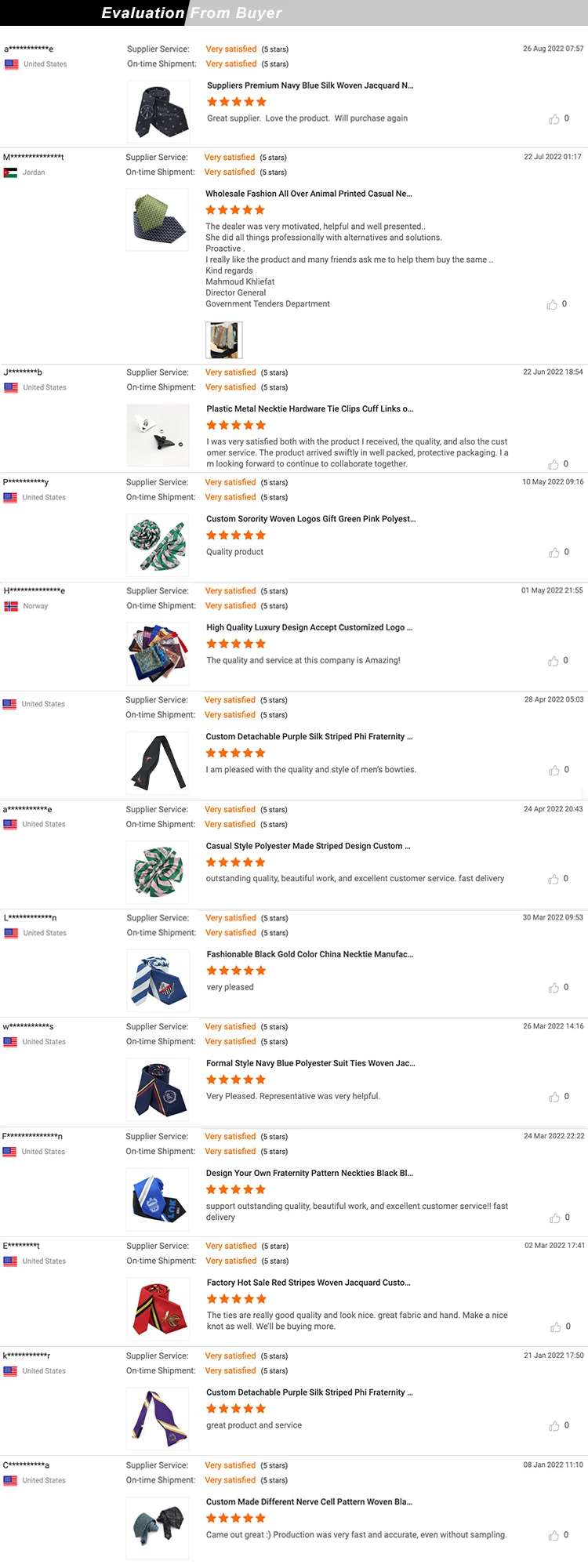Open Custom Sorority Woven Logos product link
Viewport: 588px width, 1568px height.
point(311,519)
